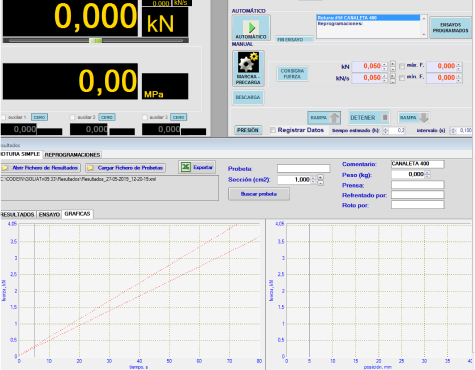Image resolution: width=475 pixels, height=370 pixels.
Task: Click the RAMPA up arrow button
Action: coord(324,118)
